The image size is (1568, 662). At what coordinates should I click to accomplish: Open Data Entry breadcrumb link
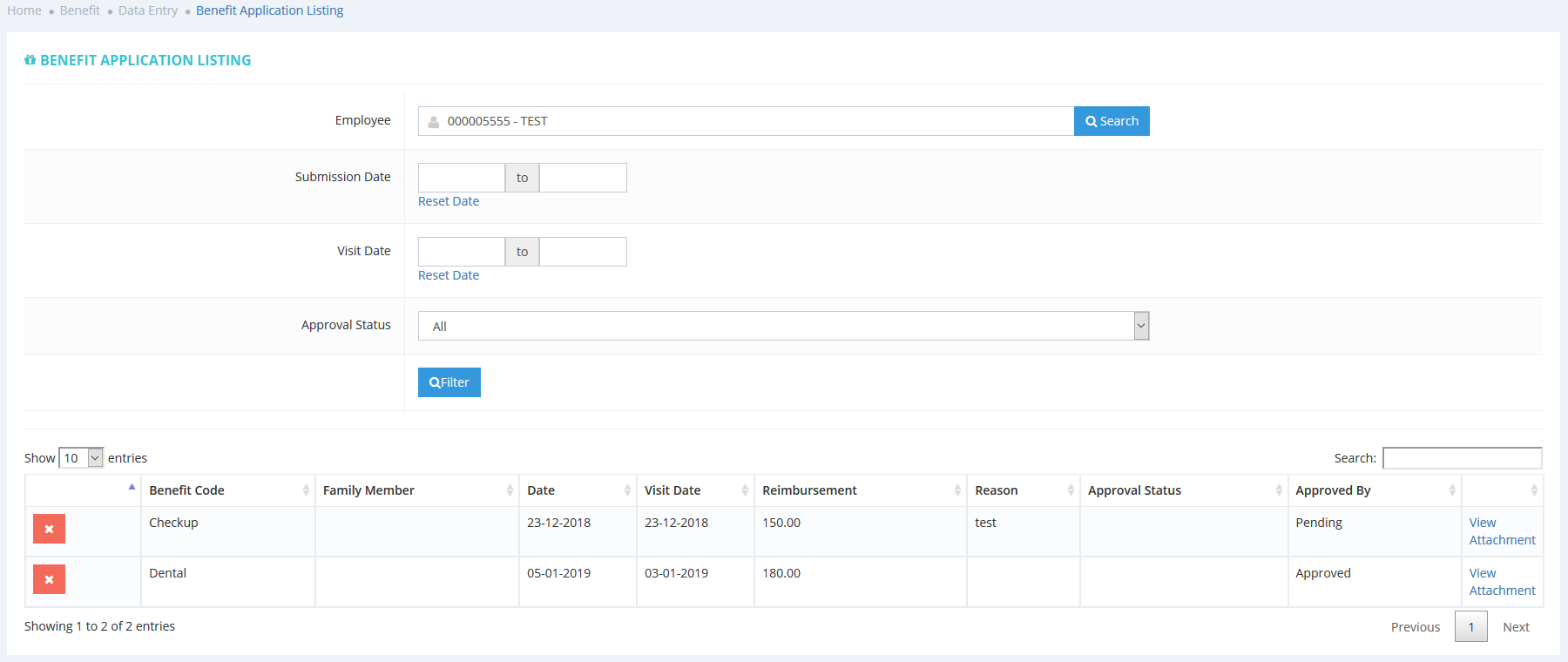tap(148, 10)
